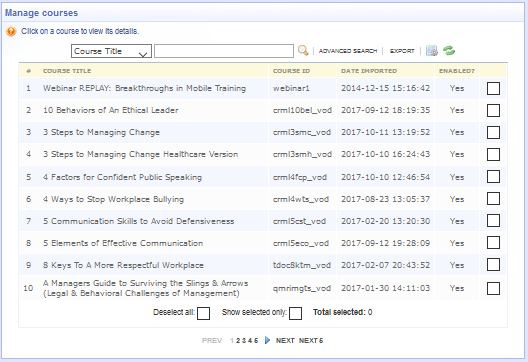This screenshot has width=528, height=362.
Task: Click course ID qmrimgts_vod
Action: click(x=302, y=288)
